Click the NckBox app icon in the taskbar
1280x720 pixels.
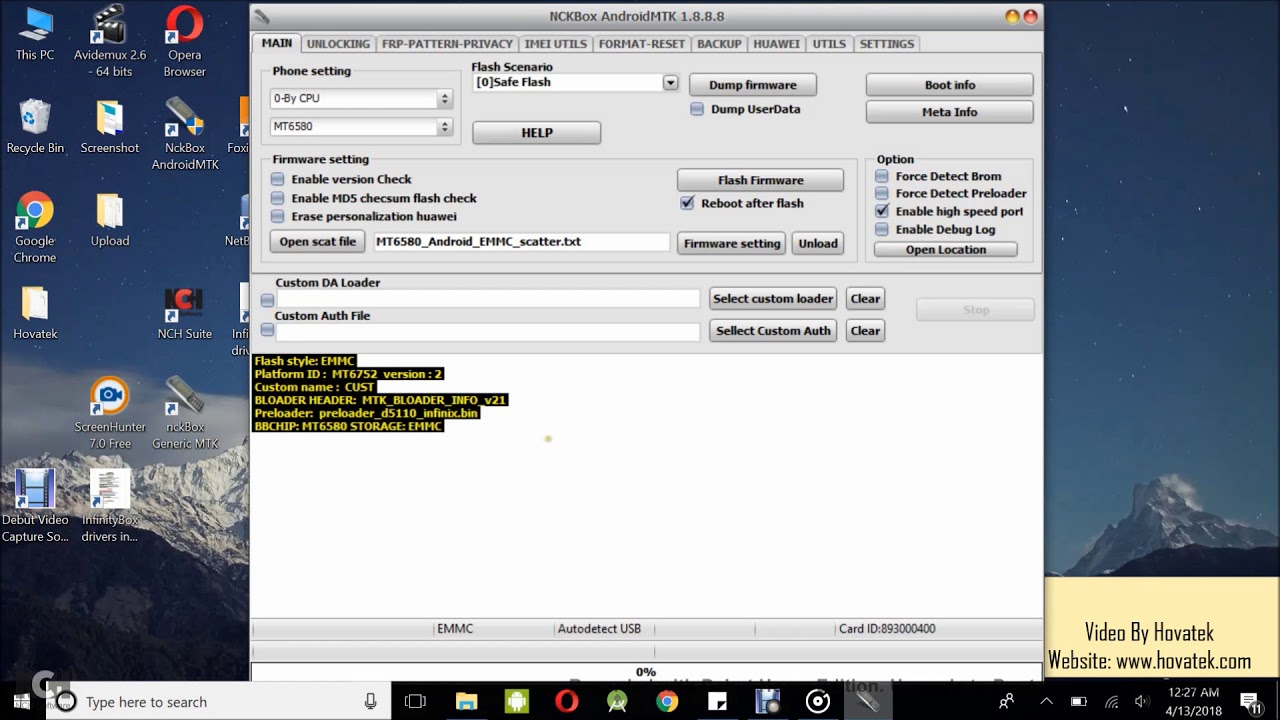(868, 702)
